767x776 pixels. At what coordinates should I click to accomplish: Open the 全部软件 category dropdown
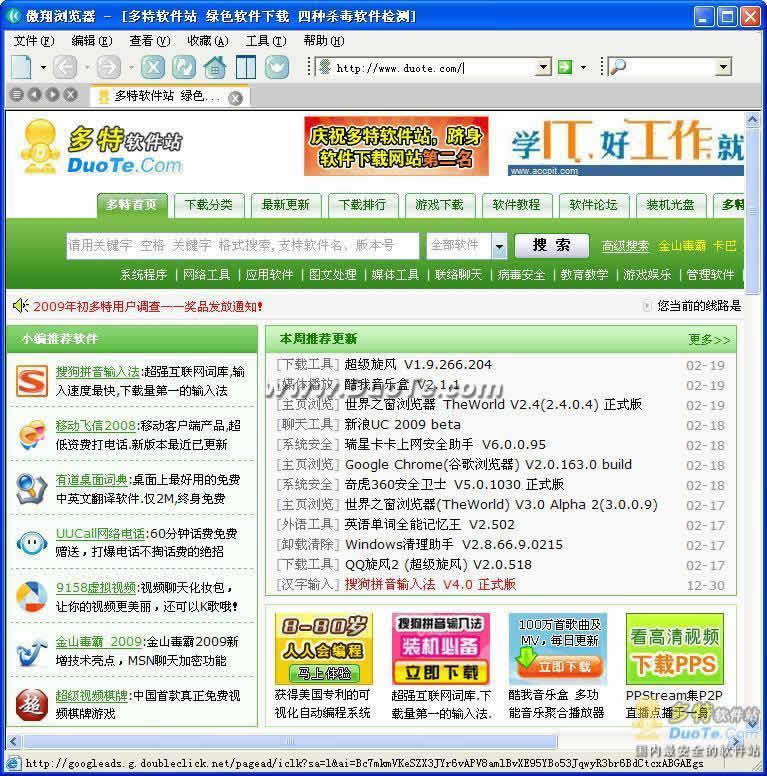(x=499, y=245)
